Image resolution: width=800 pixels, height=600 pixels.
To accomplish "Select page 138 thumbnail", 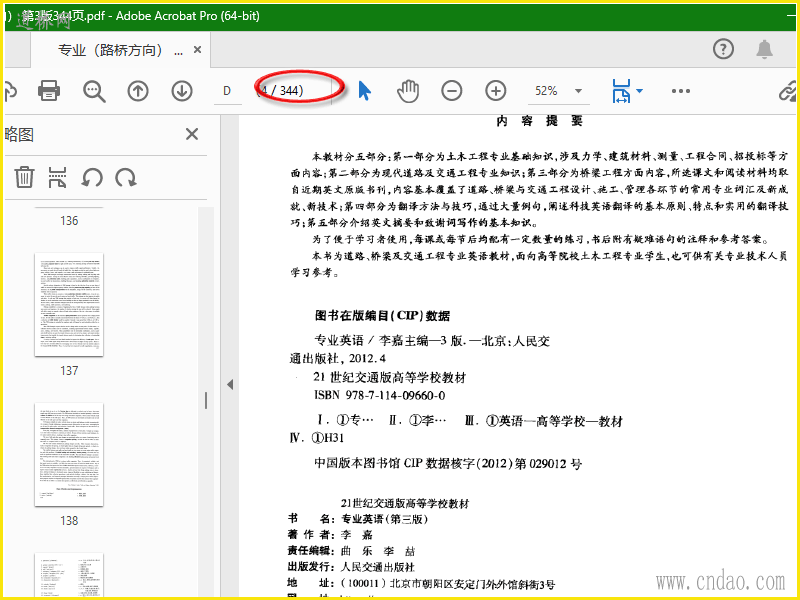I will point(69,455).
